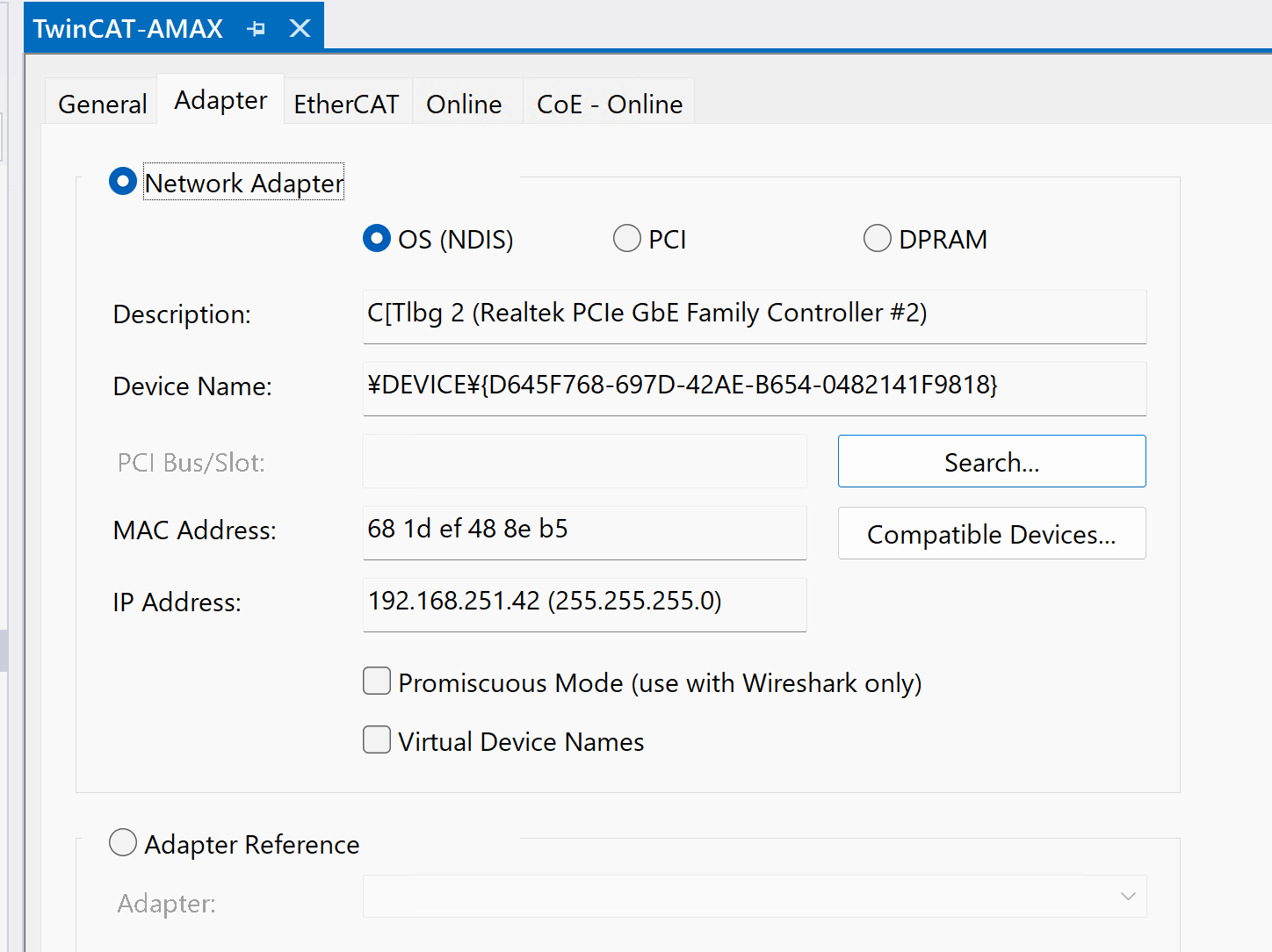
Task: Select the CoE - Online tab
Action: pos(609,104)
